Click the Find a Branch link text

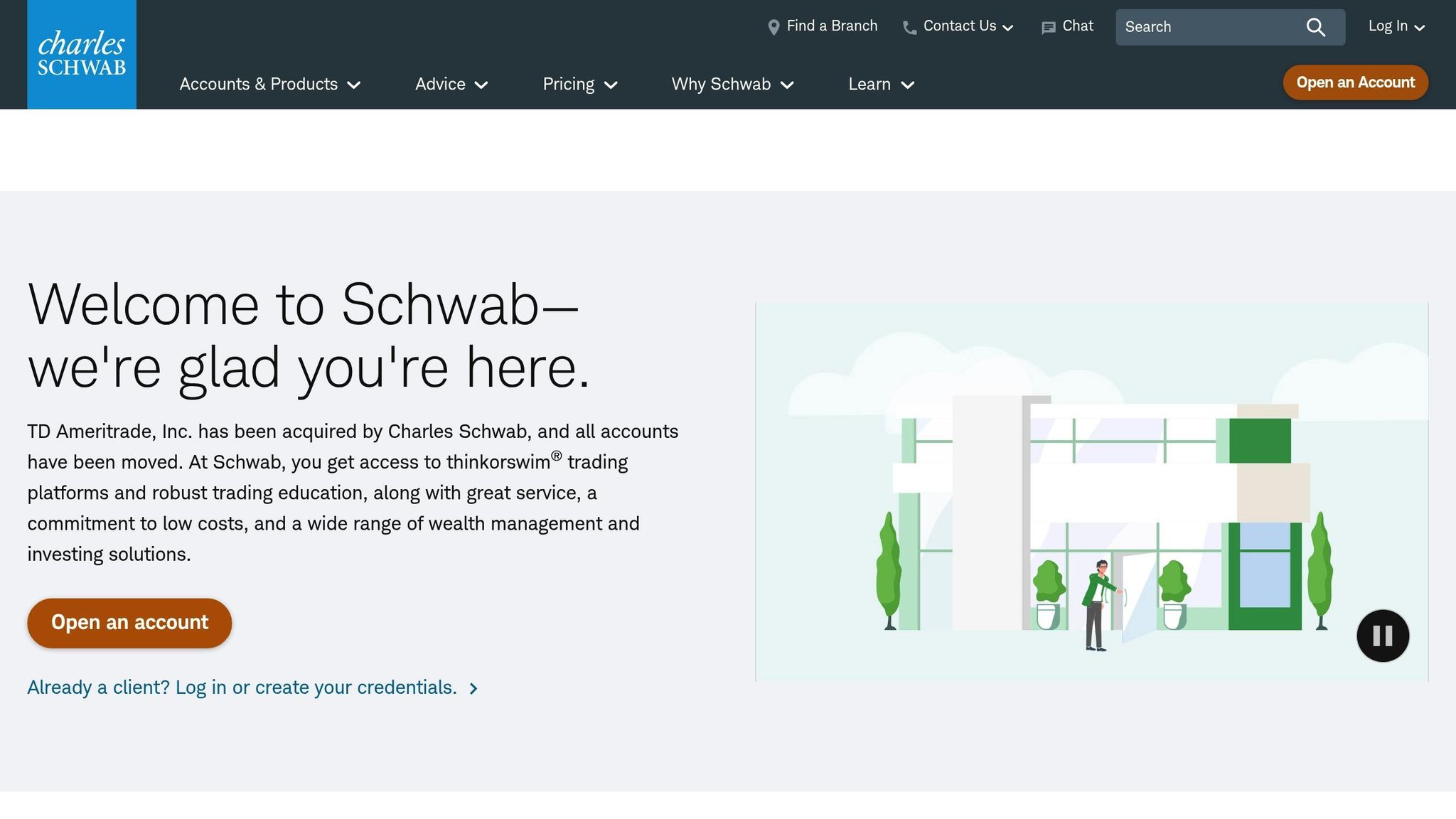tap(832, 26)
